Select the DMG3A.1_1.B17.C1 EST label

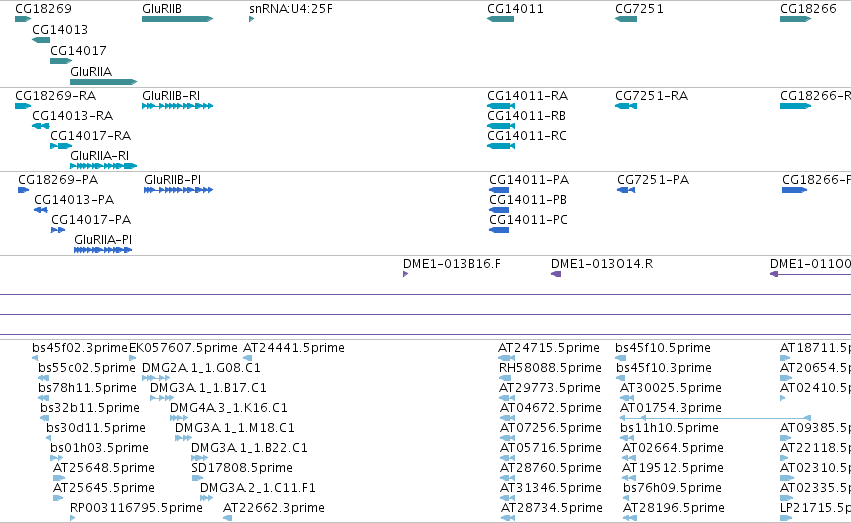tap(208, 388)
